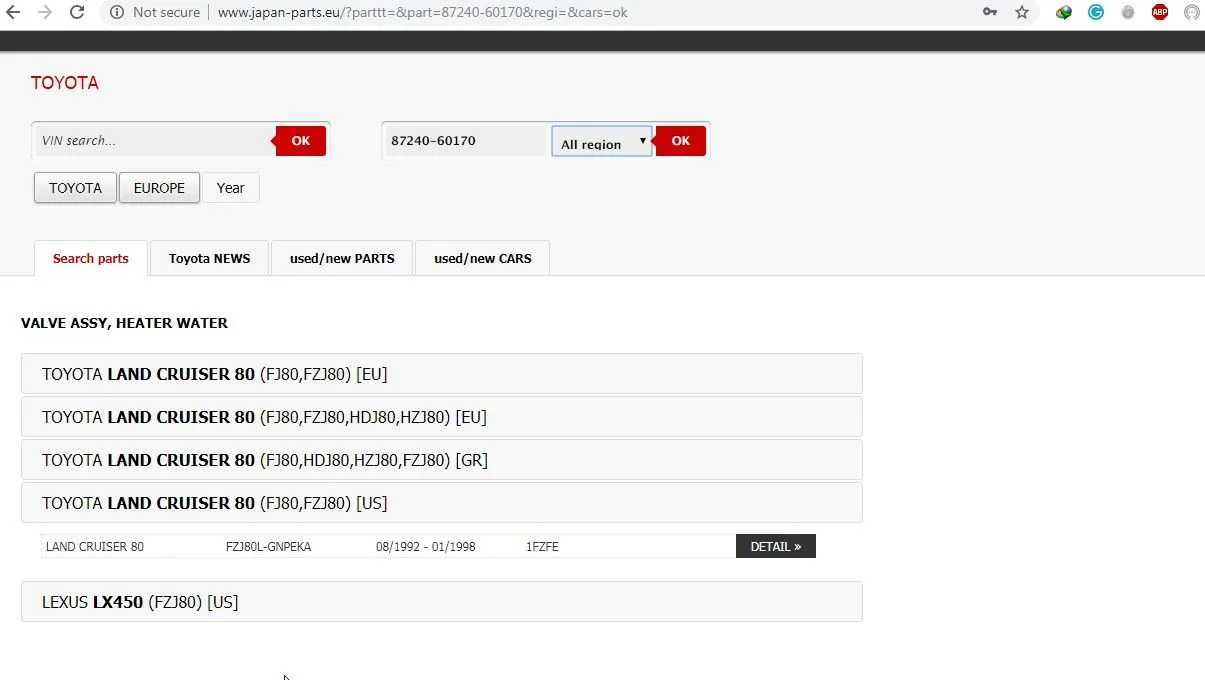The height and width of the screenshot is (680, 1205).
Task: Open the Adblock Plus extension icon
Action: (1159, 12)
